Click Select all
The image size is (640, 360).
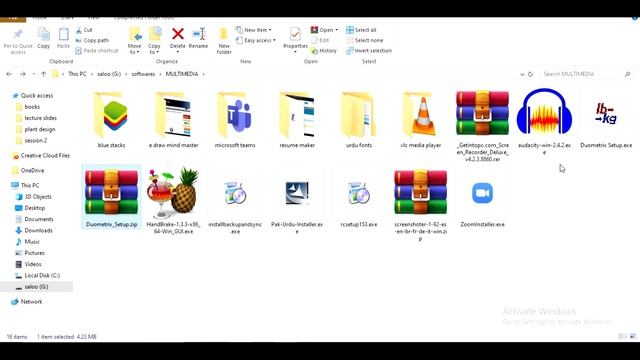click(361, 30)
